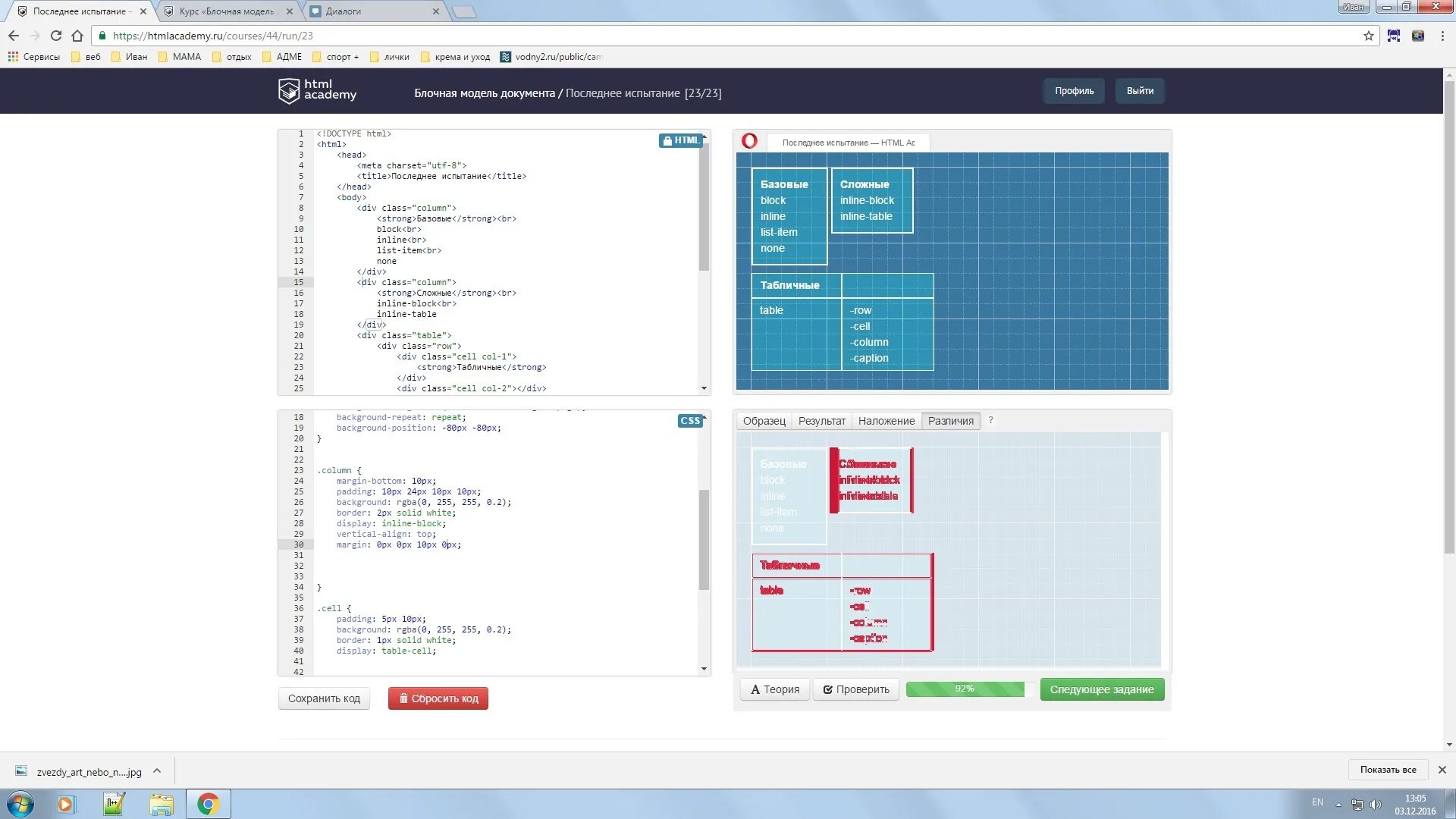Select the Результат view tab

coord(821,421)
